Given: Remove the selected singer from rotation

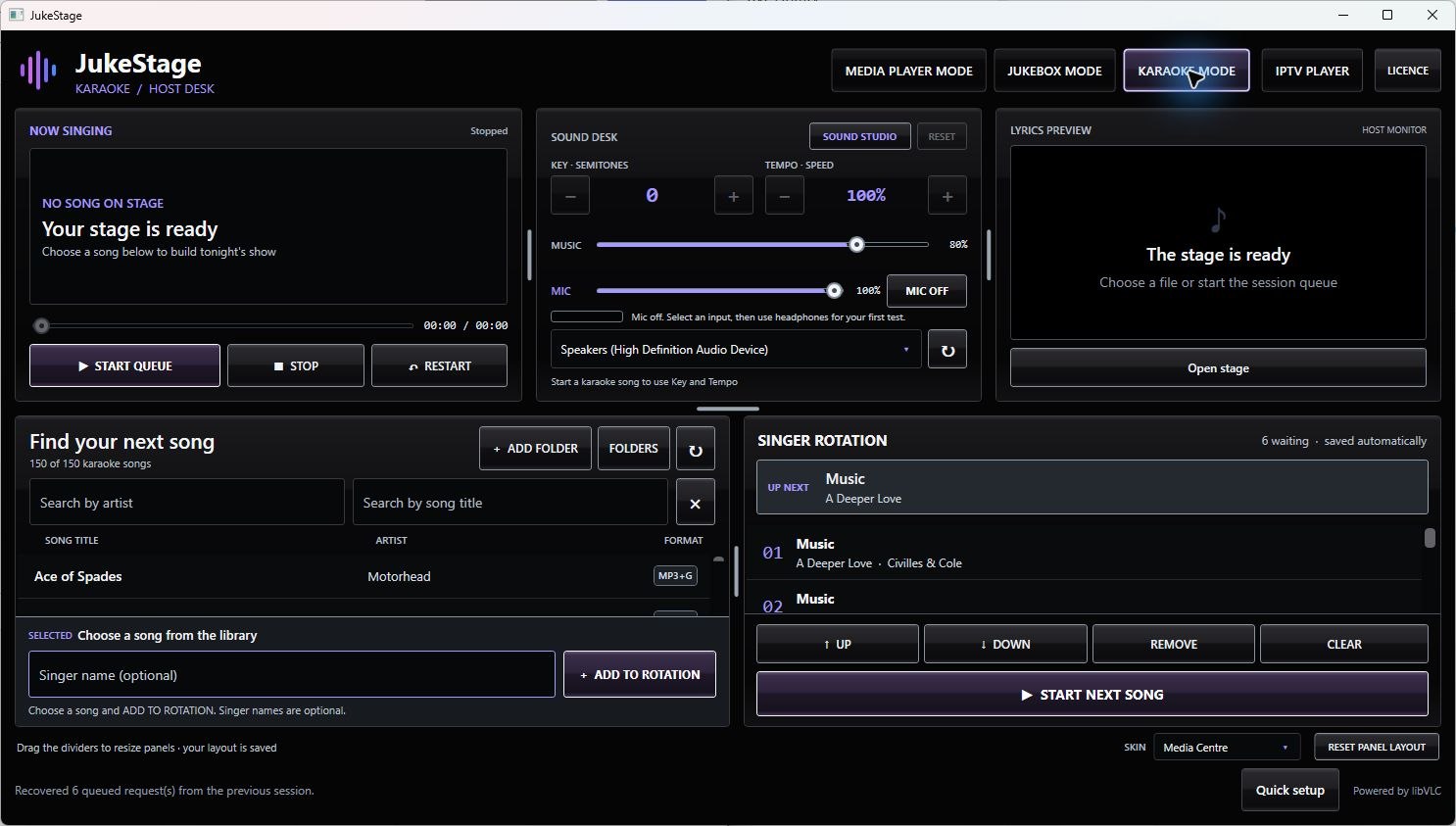Looking at the screenshot, I should click(1174, 644).
